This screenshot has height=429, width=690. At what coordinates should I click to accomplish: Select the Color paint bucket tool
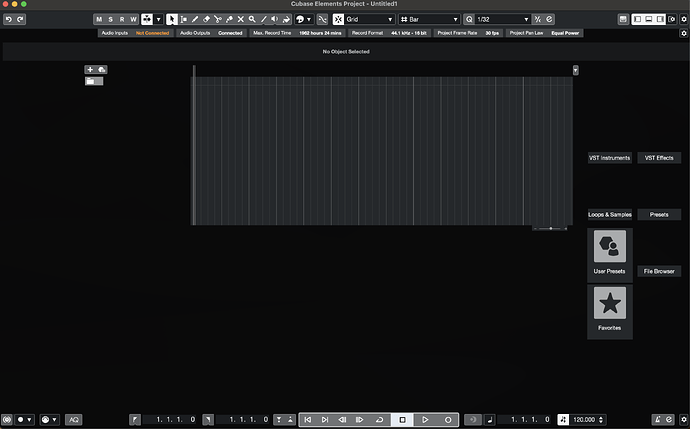click(x=286, y=19)
